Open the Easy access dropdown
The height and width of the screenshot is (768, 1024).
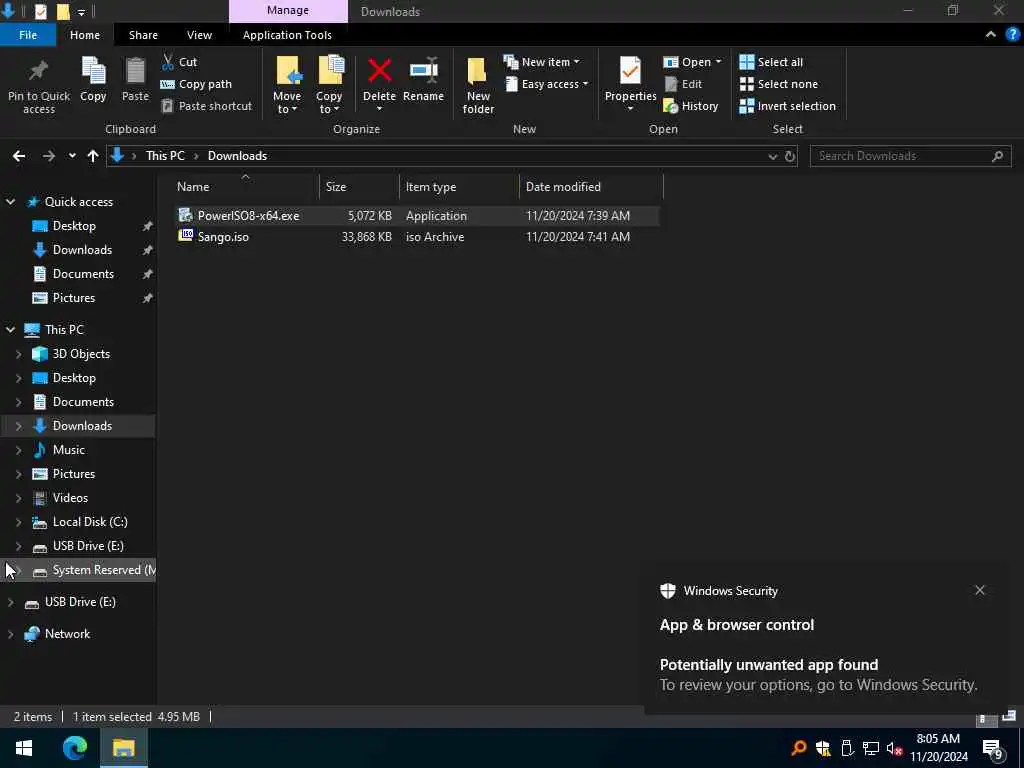coord(547,84)
